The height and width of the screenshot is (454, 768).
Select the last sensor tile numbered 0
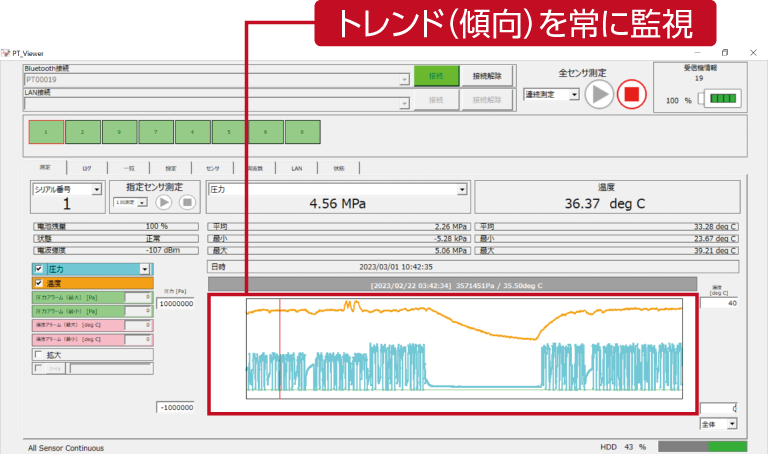point(302,131)
